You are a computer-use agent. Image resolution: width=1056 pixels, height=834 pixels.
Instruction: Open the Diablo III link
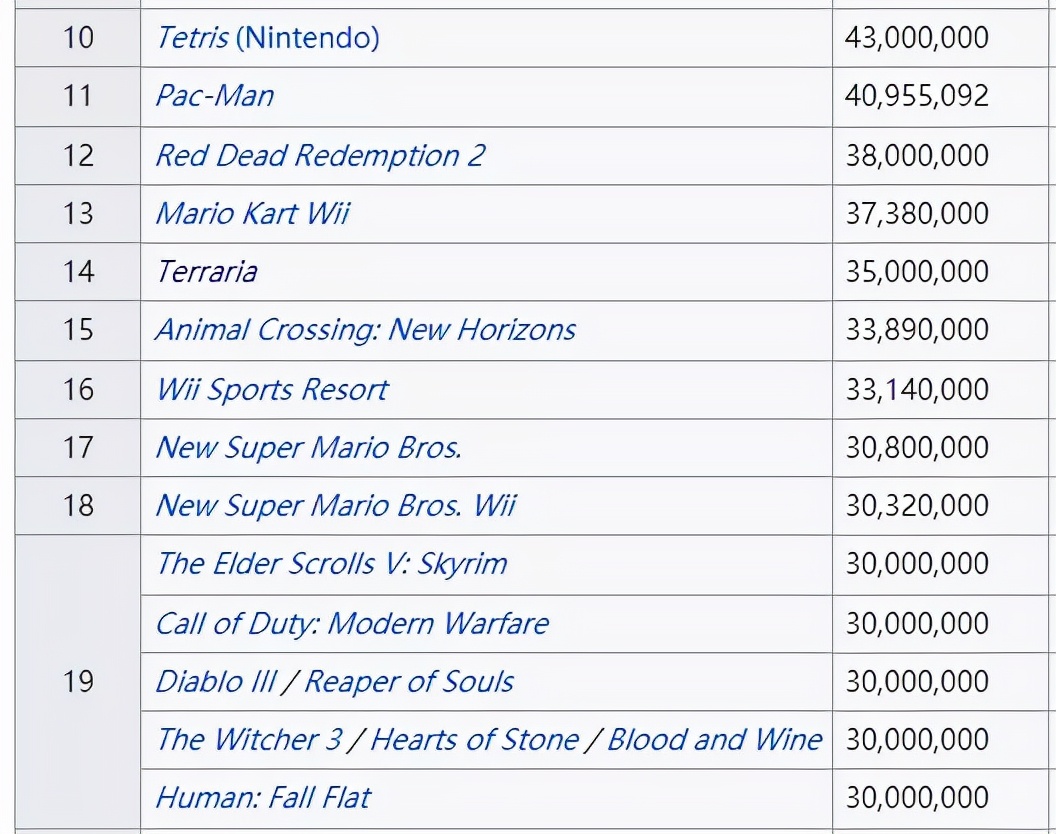pyautogui.click(x=214, y=681)
